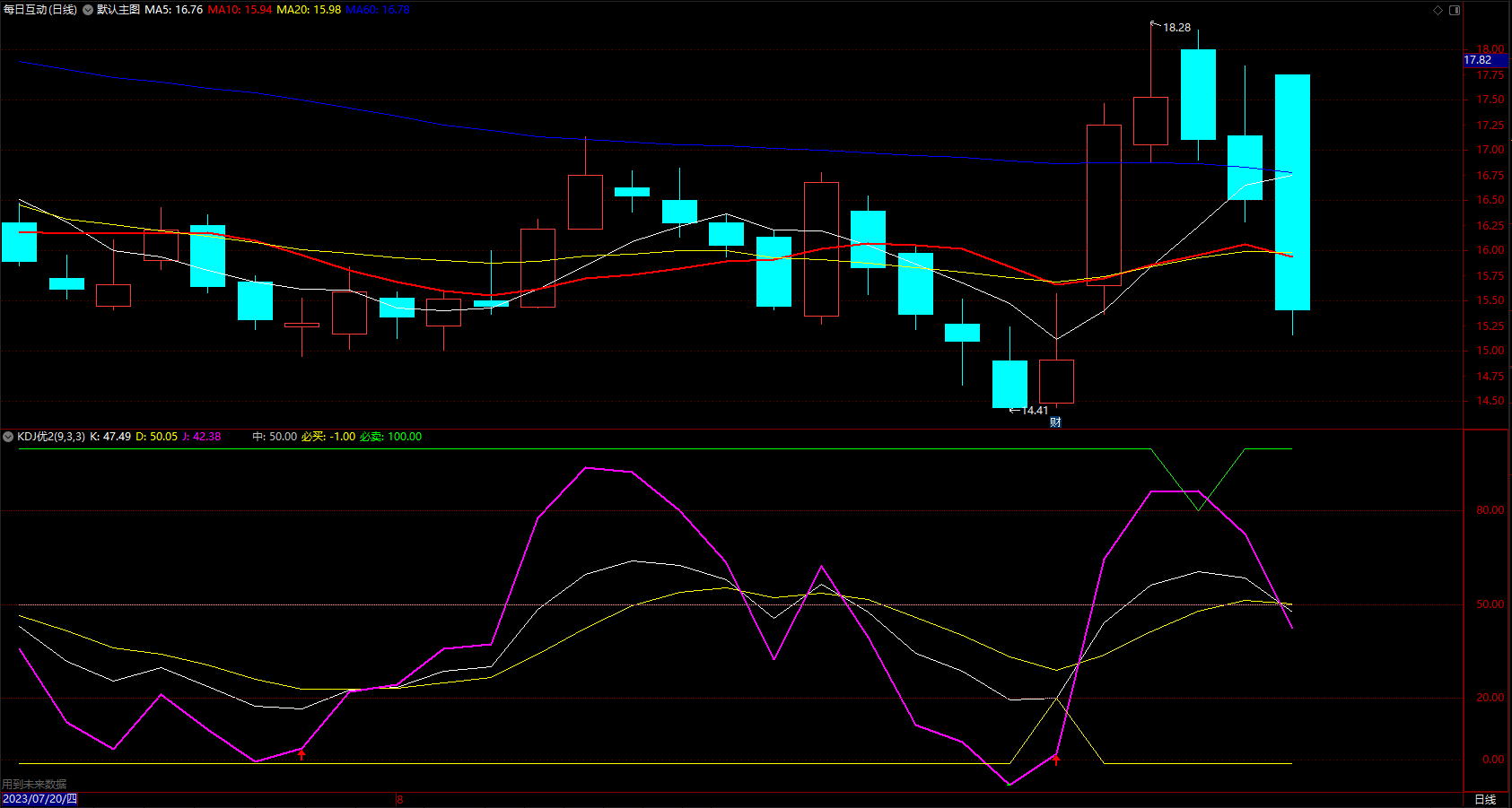Click the 日线 period button at bottom right
The image size is (1512, 808).
(x=1486, y=799)
